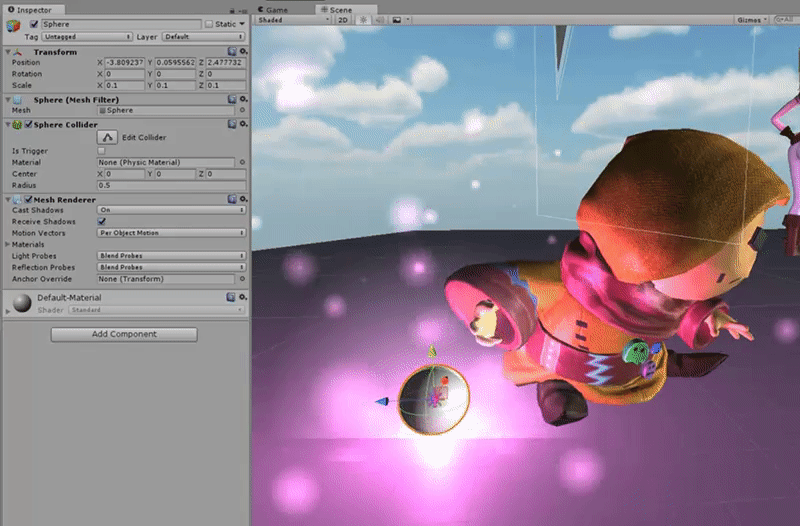The image size is (800, 526).
Task: Enable the Static checkbox
Action: (209, 24)
